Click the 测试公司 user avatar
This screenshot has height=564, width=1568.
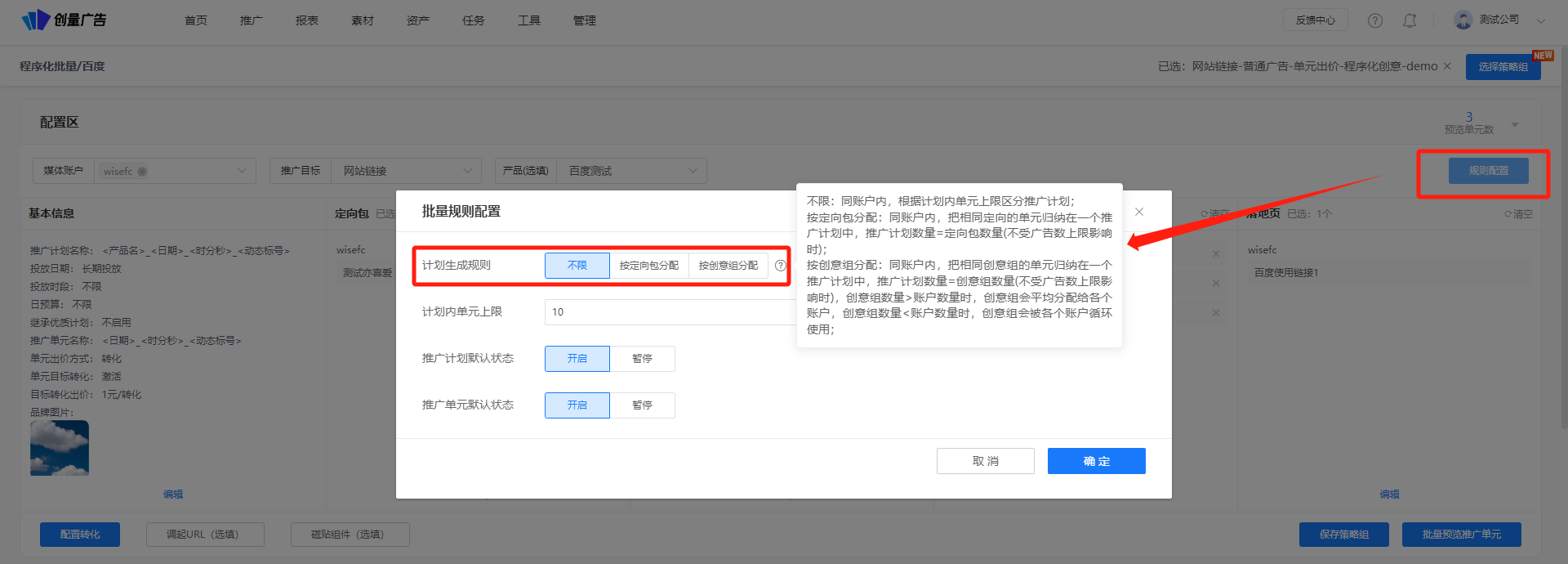1463,20
